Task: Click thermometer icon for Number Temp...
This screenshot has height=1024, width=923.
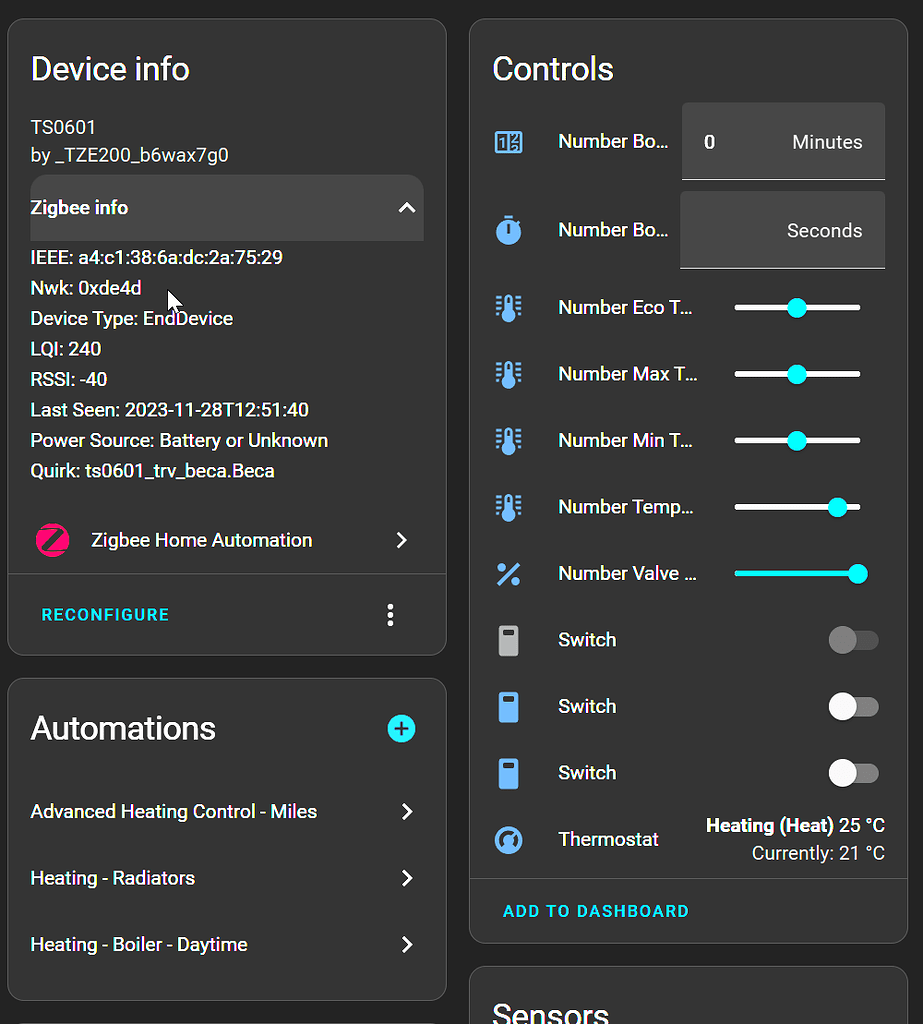Action: click(x=508, y=507)
